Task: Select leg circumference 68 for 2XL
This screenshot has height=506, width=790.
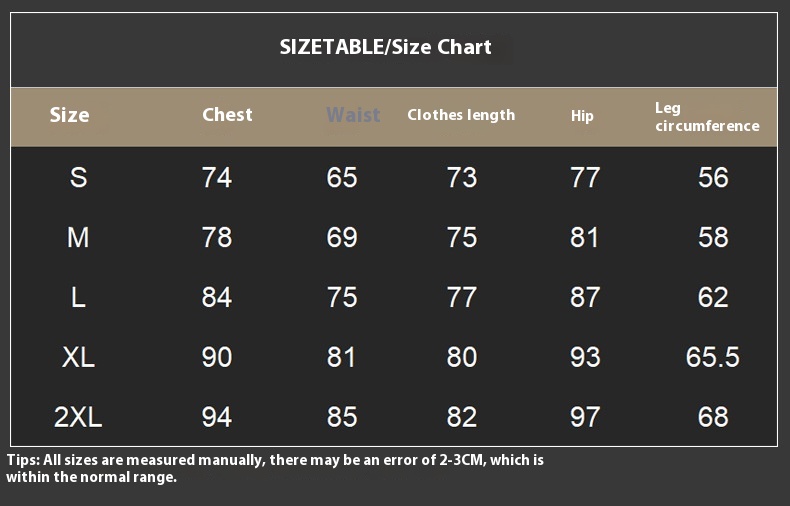Action: (x=713, y=417)
